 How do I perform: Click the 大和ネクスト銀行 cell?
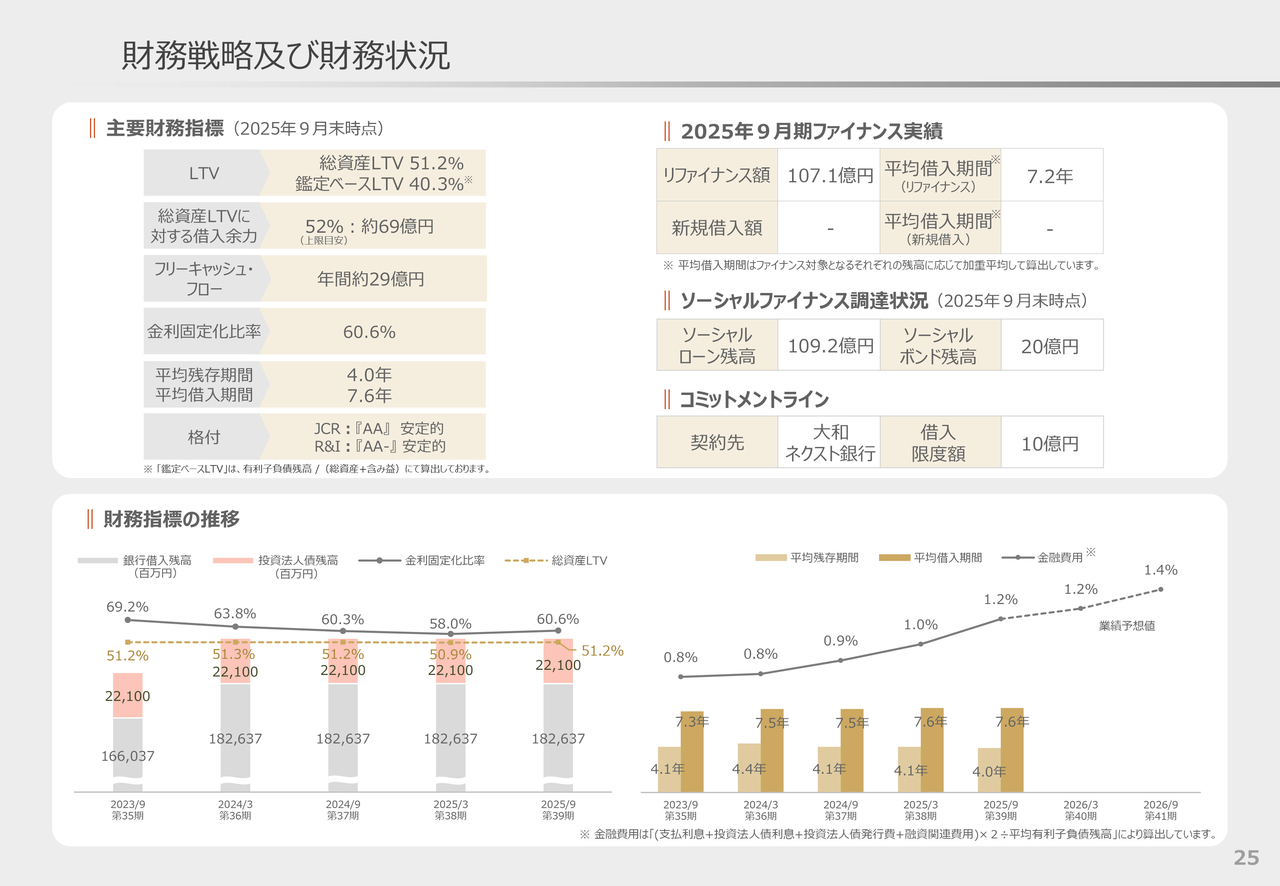click(x=829, y=443)
